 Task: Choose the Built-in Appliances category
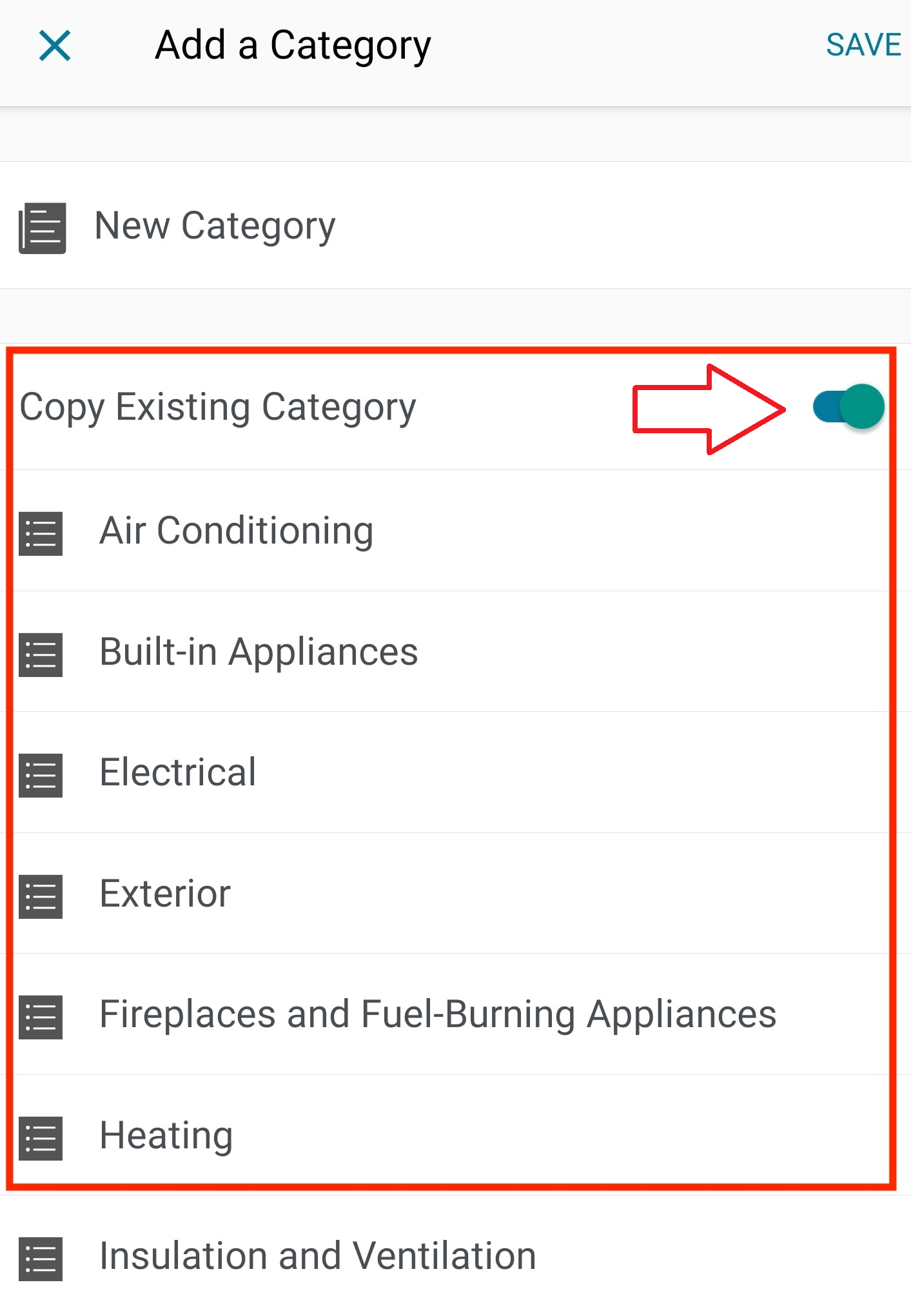click(x=259, y=652)
